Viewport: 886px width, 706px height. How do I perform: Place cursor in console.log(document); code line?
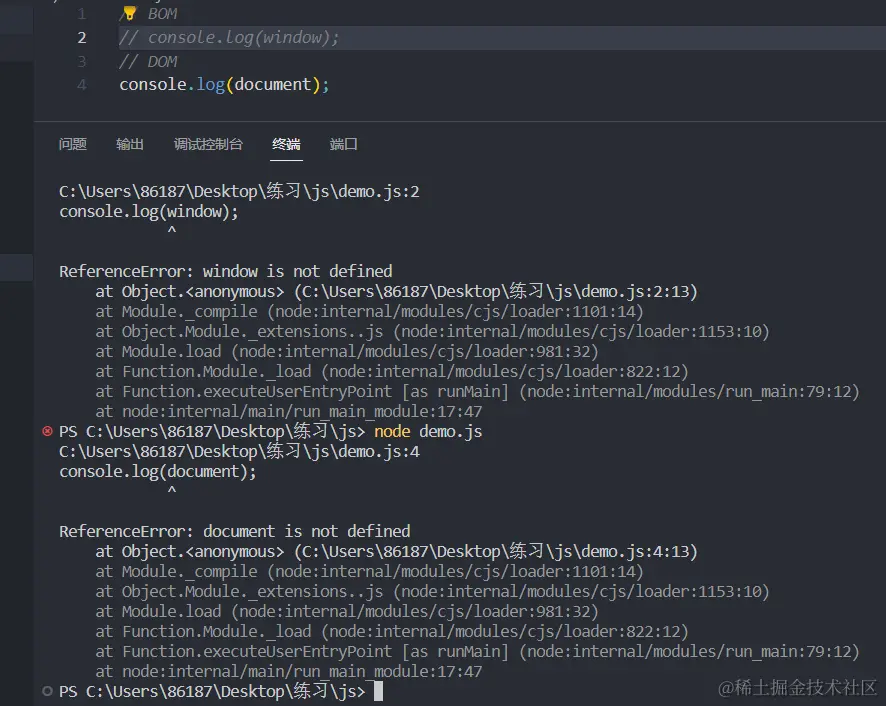pos(224,85)
